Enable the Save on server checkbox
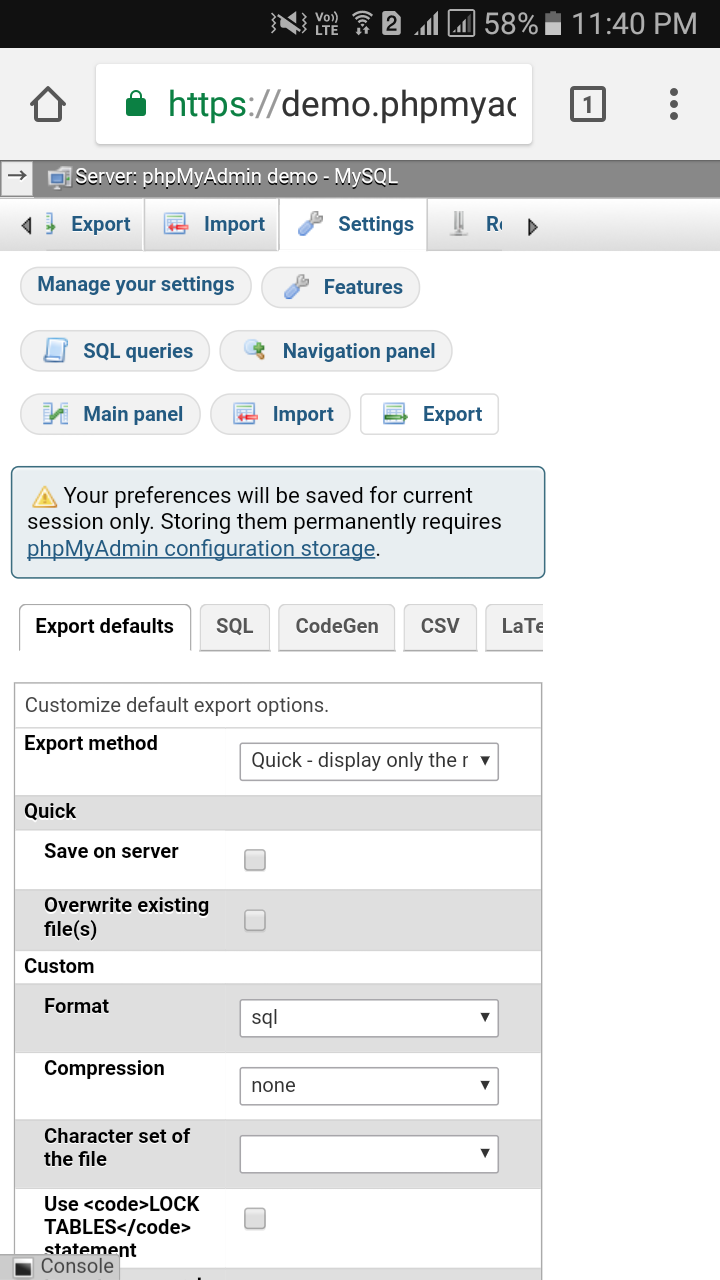The image size is (720, 1280). tap(254, 859)
